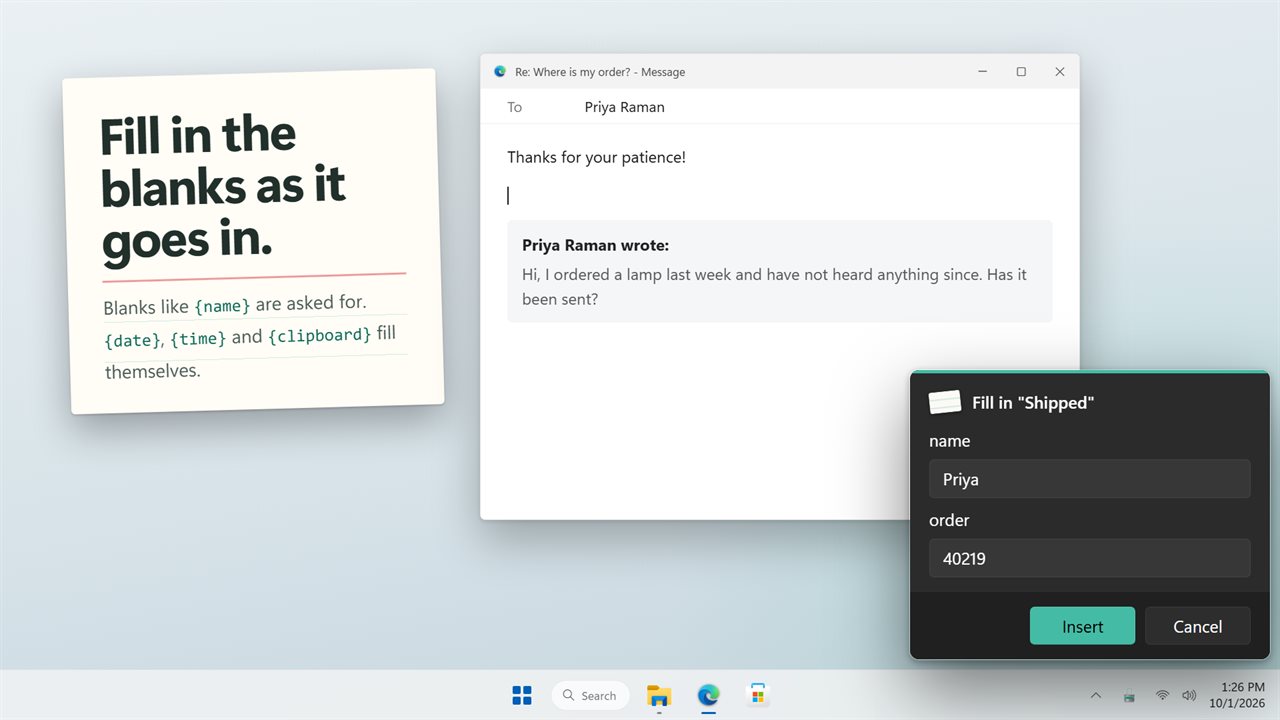Focus the name field containing Priya
Image resolution: width=1280 pixels, height=720 pixels.
1089,479
